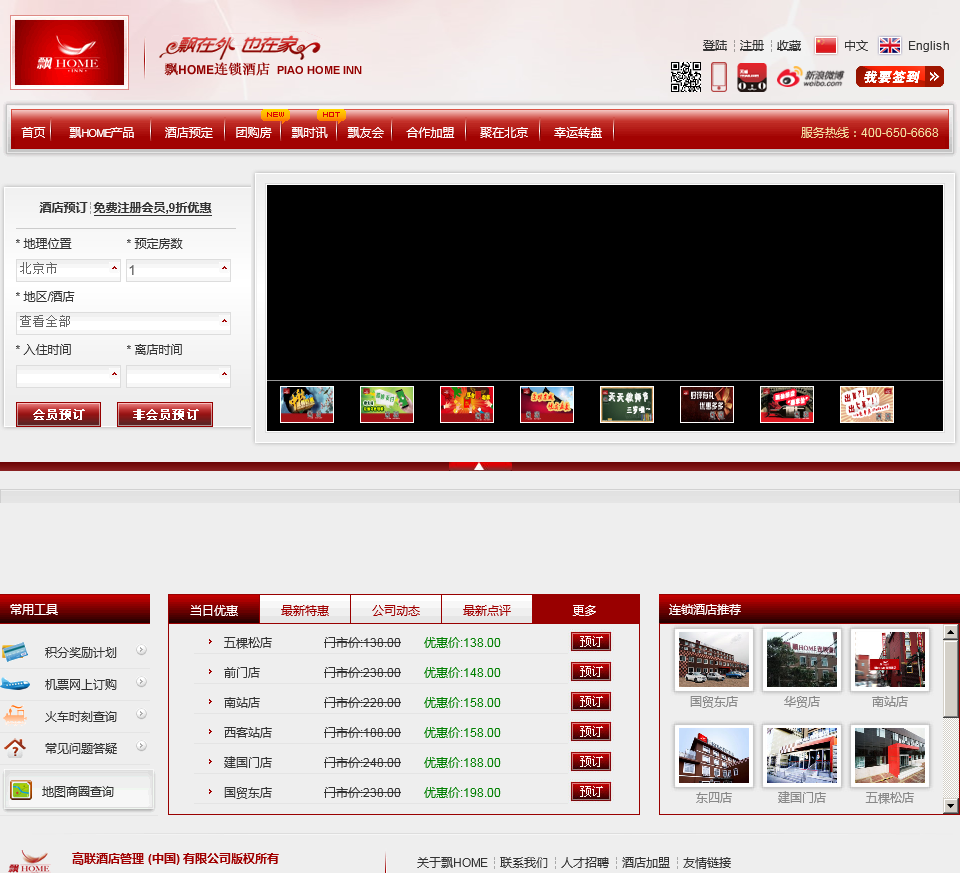Click 非会员预订 button
Viewport: 960px width, 873px height.
point(165,414)
